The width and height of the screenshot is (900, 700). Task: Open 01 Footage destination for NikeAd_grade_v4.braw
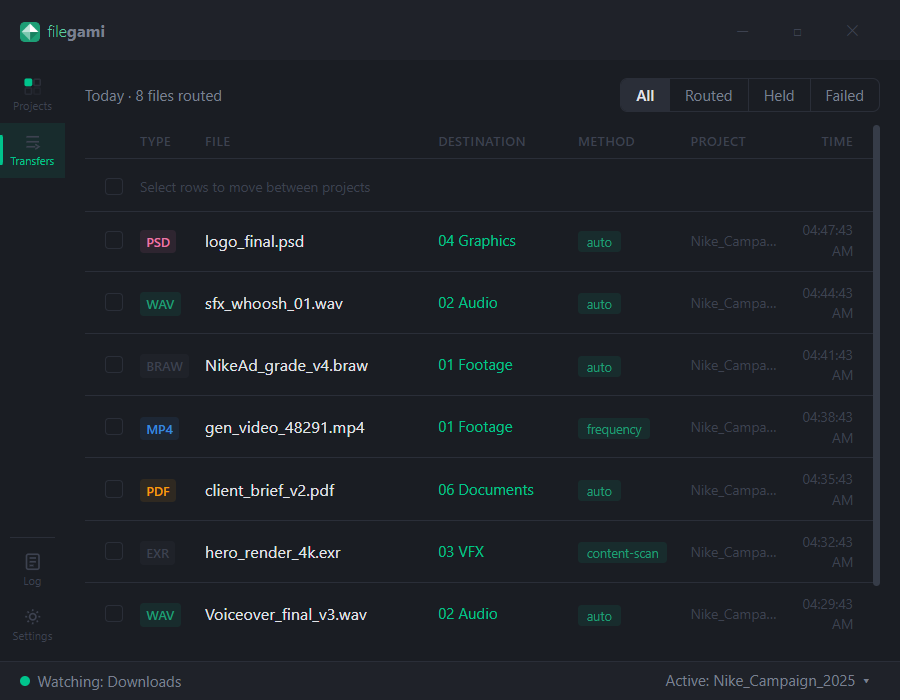pos(475,365)
